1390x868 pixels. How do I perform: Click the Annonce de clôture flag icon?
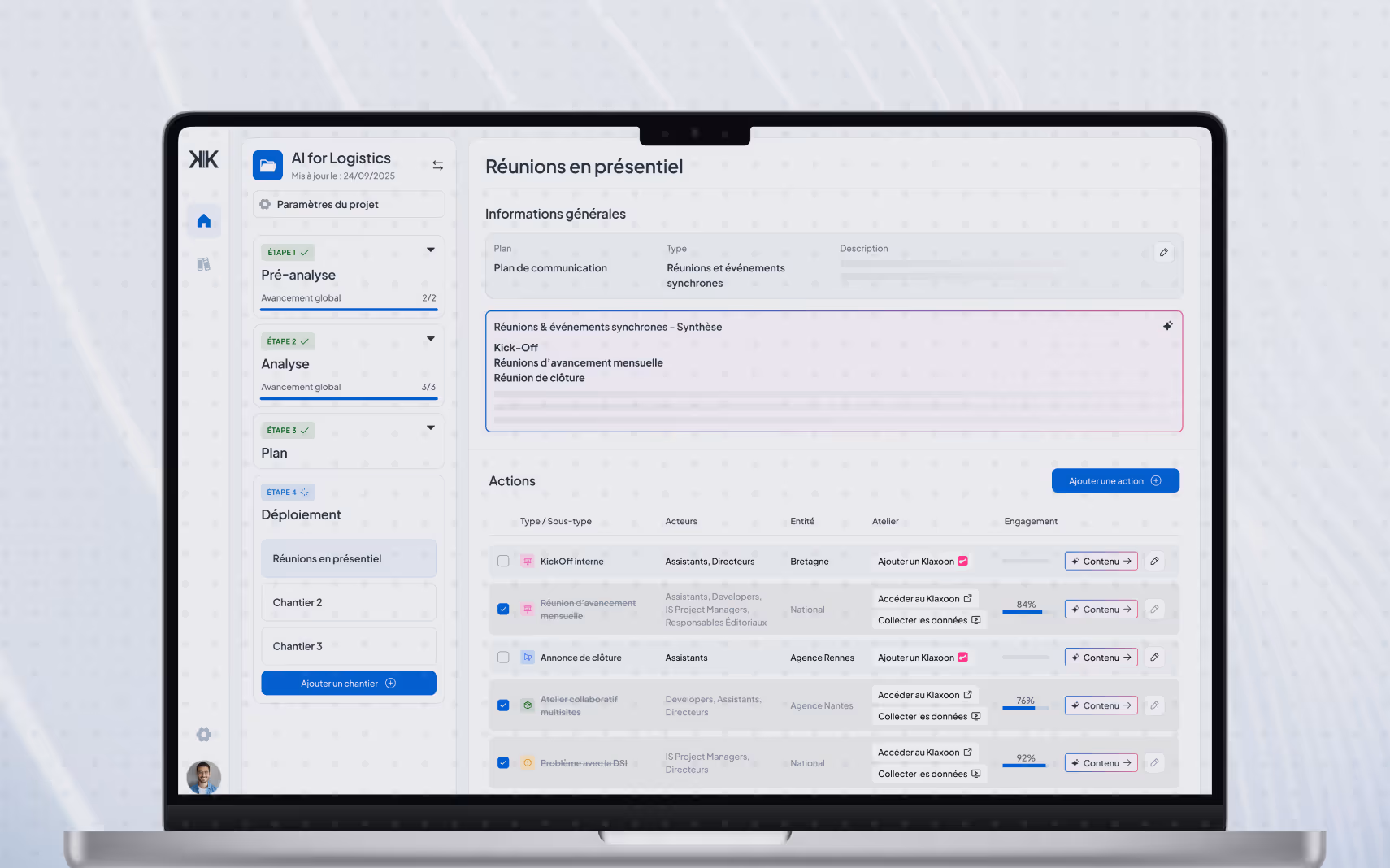coord(528,658)
